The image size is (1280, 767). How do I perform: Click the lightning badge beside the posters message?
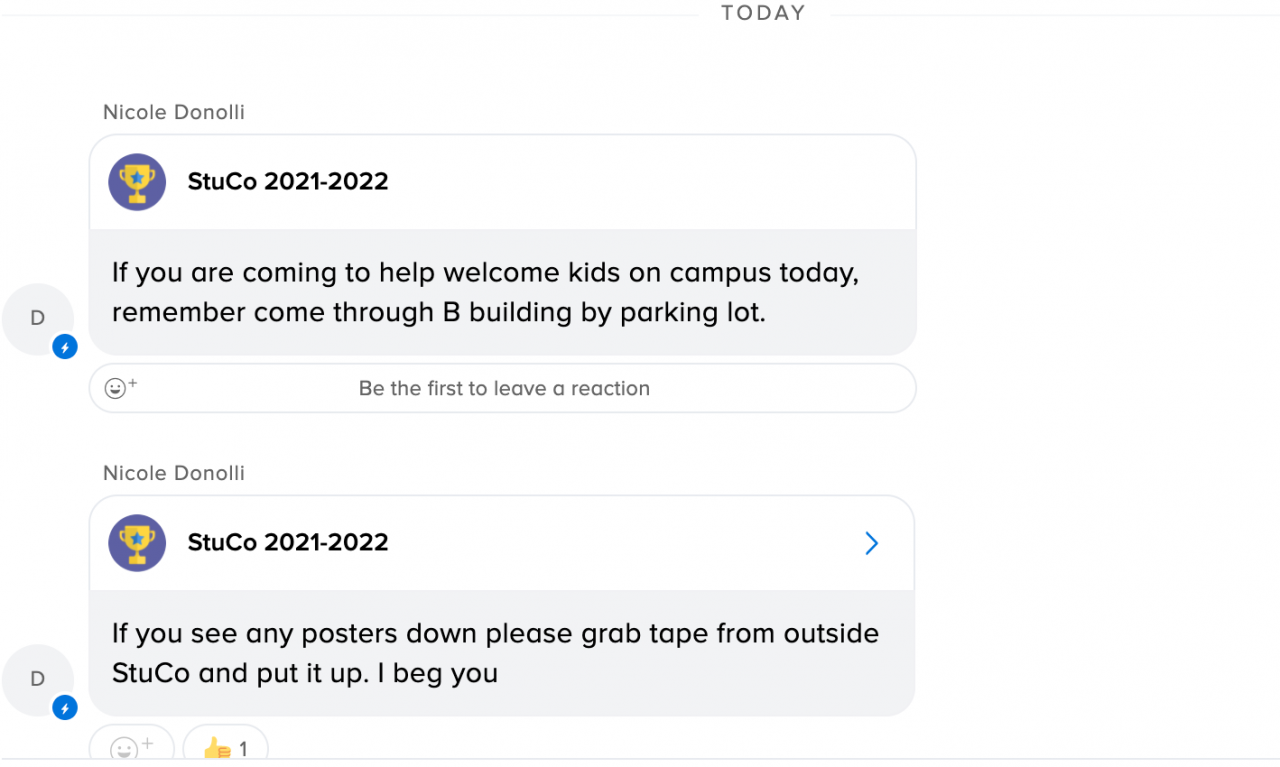65,708
